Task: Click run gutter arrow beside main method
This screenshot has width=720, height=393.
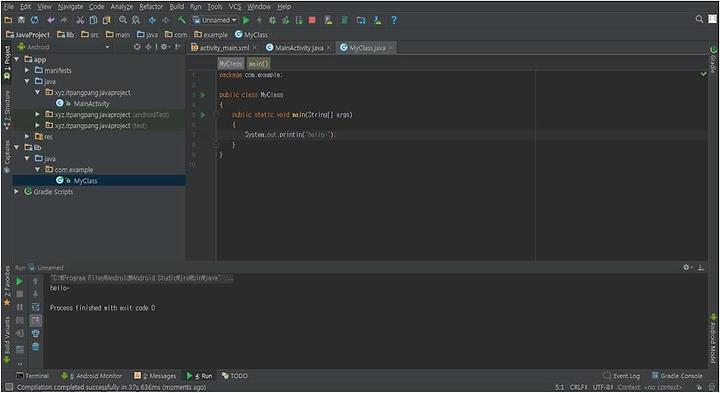Action: pos(203,115)
